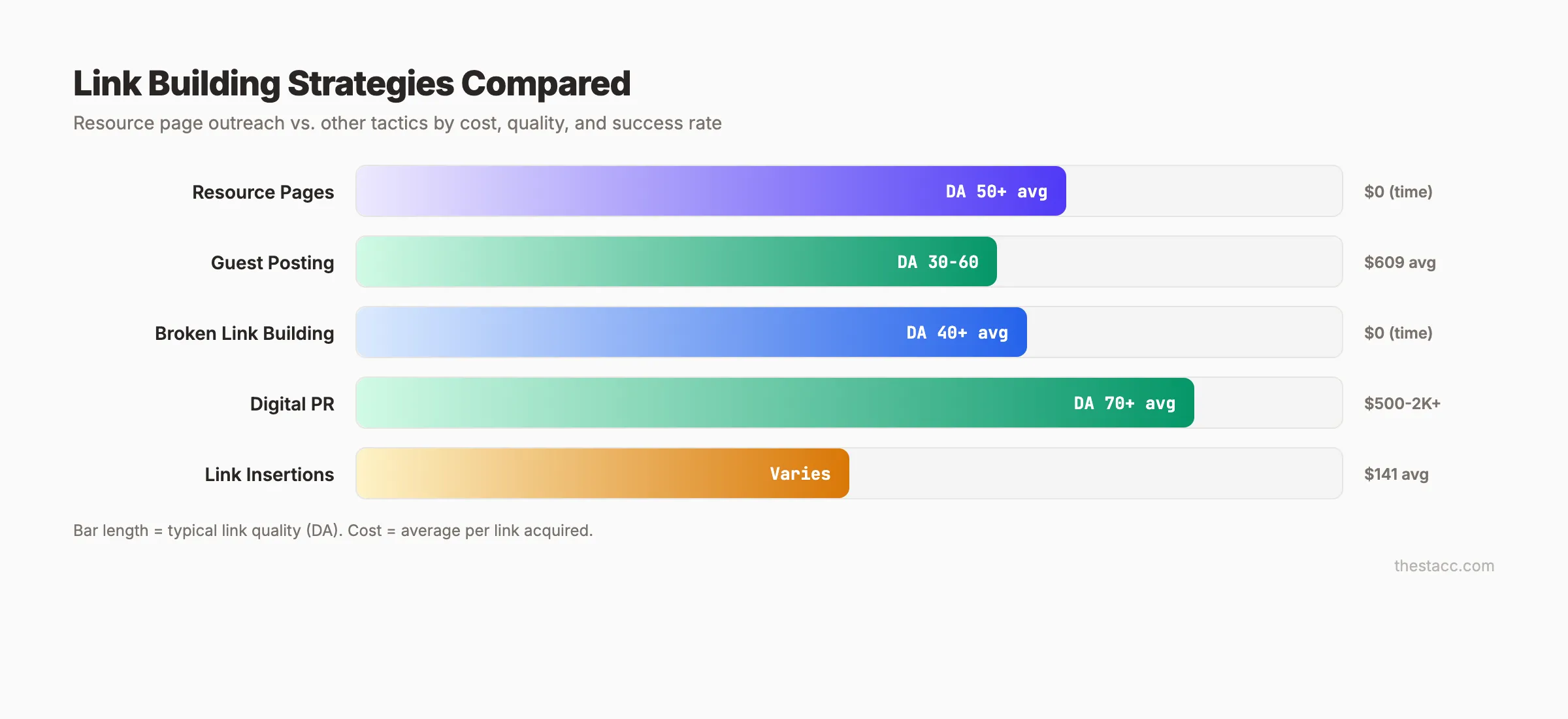This screenshot has height=719, width=1568.
Task: Click the Link Building Strategies Compared title
Action: (351, 84)
